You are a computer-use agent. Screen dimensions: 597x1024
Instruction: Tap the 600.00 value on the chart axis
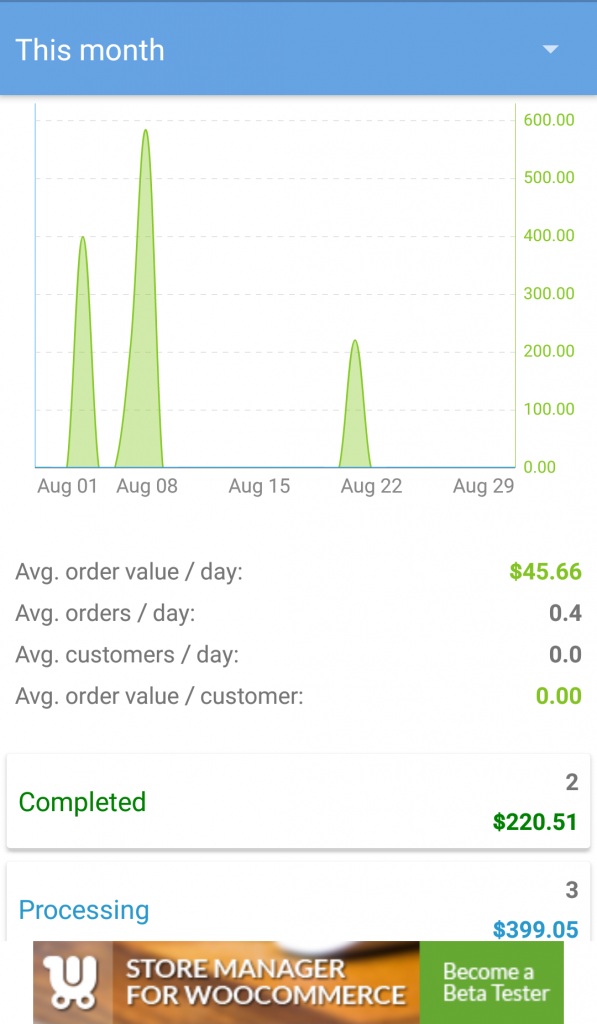[549, 120]
